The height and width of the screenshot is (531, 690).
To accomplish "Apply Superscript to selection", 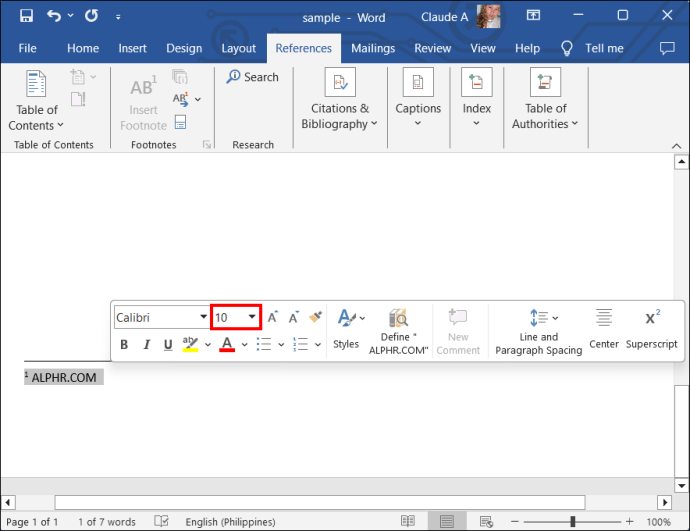I will click(x=652, y=329).
